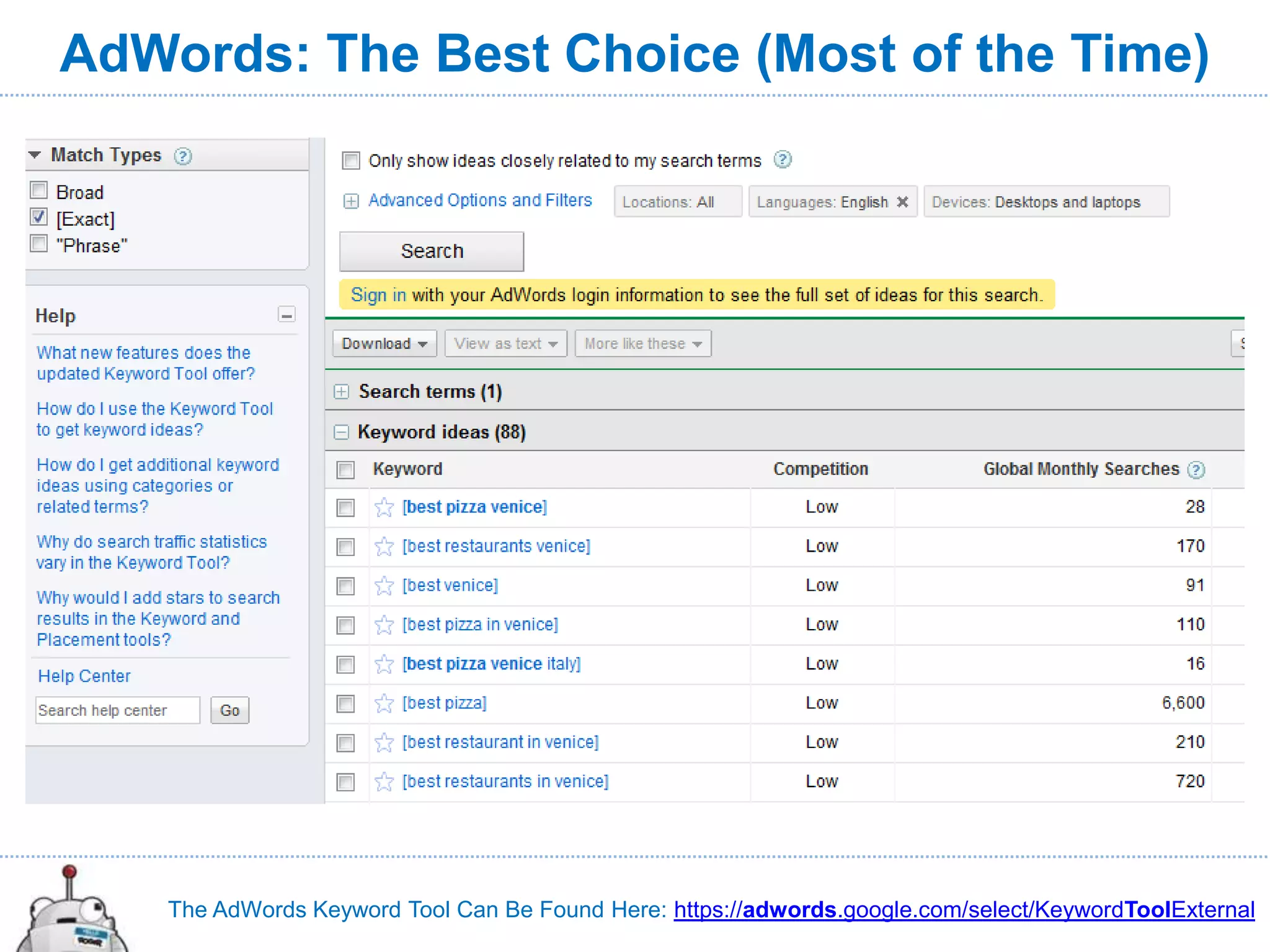Click the 720 global monthly searches value
Image resolution: width=1270 pixels, height=952 pixels.
[1190, 781]
